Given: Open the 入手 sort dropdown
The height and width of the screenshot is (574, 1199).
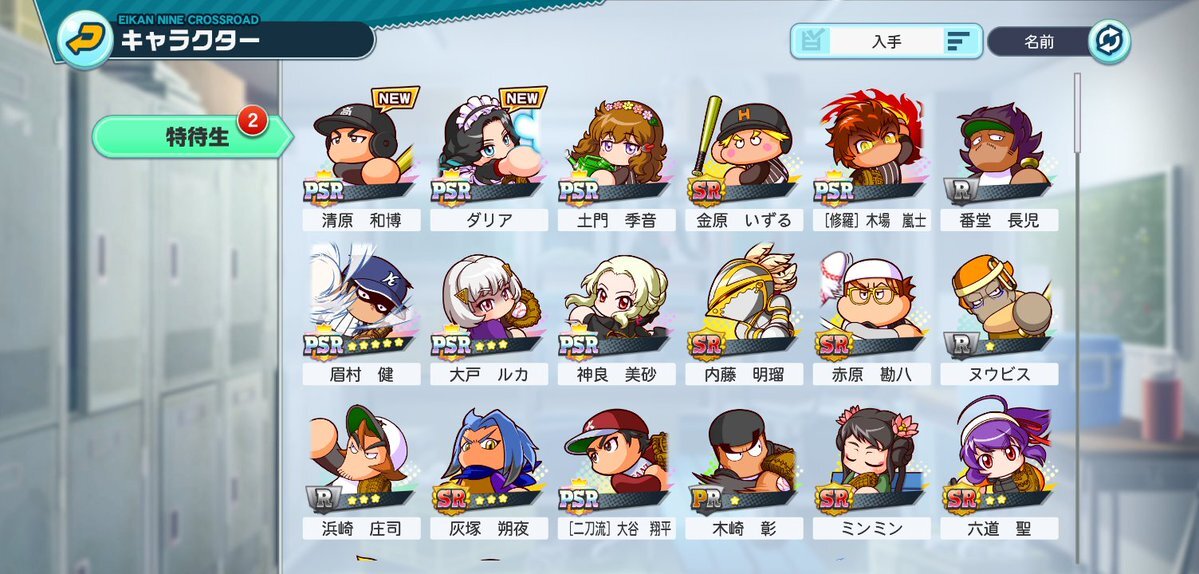Looking at the screenshot, I should coord(886,41).
